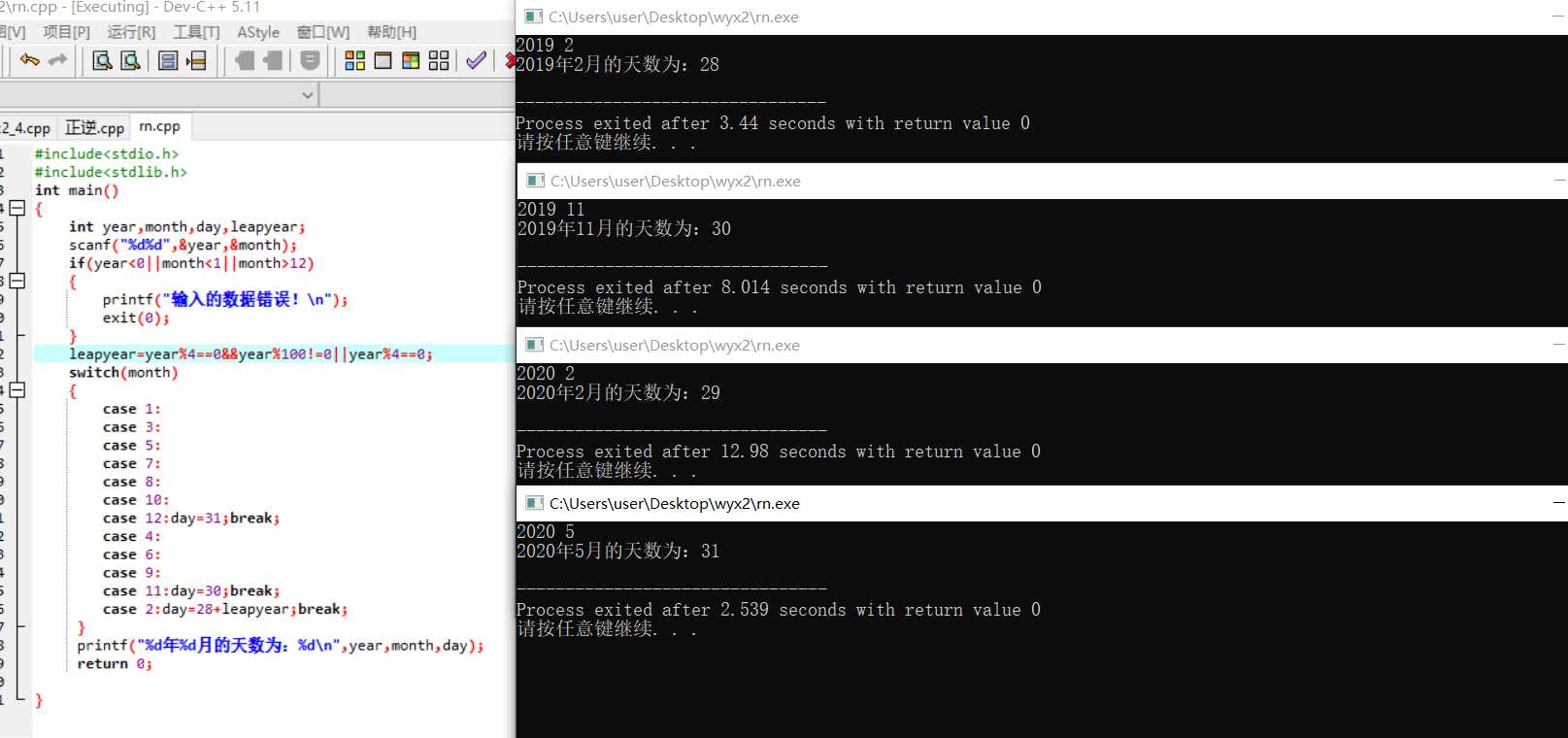
Task: Click the Undo arrow icon
Action: point(30,60)
